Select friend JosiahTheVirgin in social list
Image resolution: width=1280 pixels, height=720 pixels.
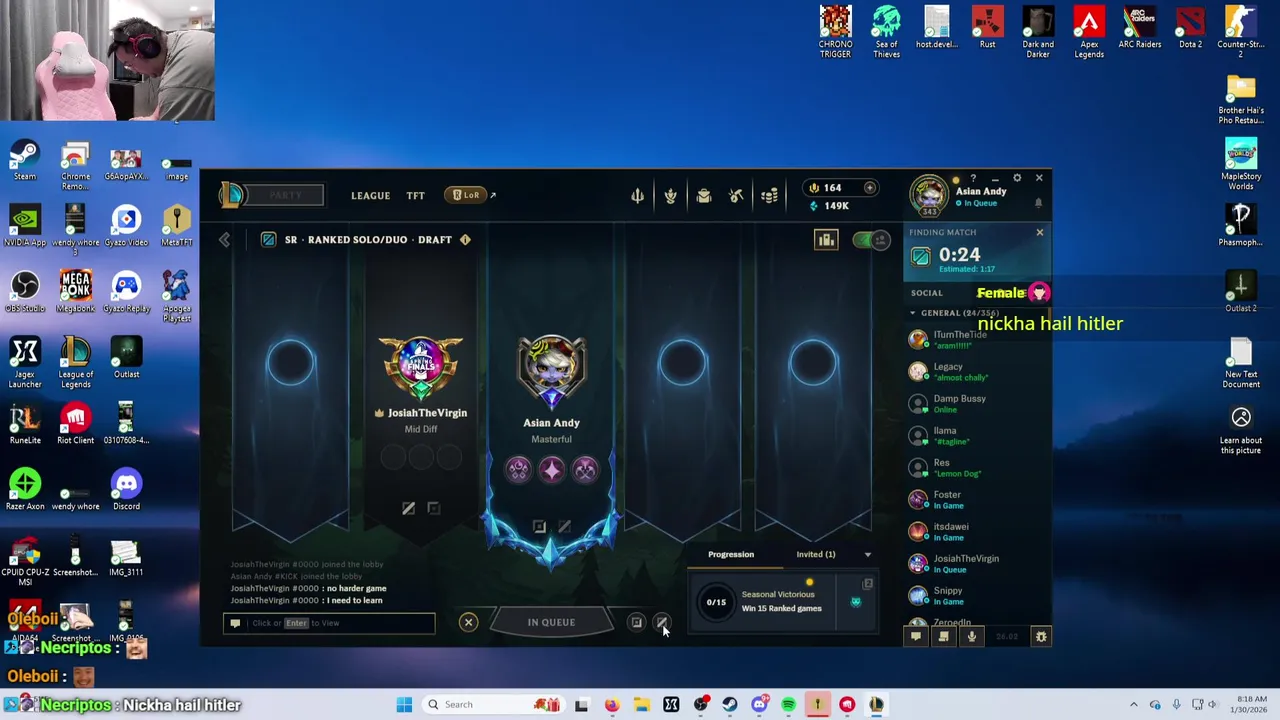click(979, 564)
